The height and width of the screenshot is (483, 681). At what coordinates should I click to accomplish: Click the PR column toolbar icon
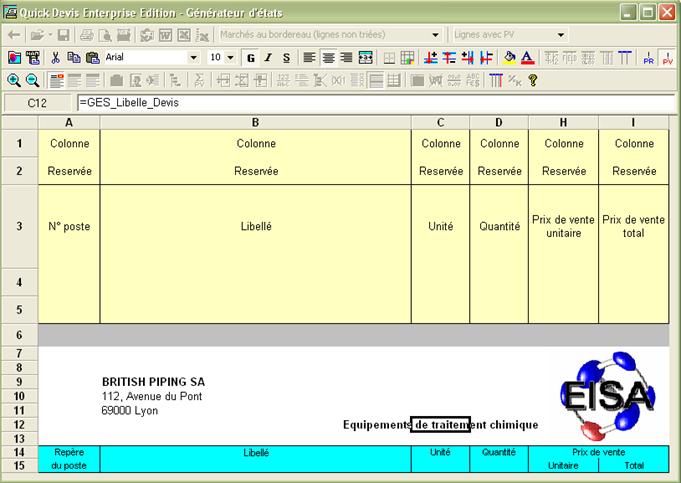pos(648,58)
